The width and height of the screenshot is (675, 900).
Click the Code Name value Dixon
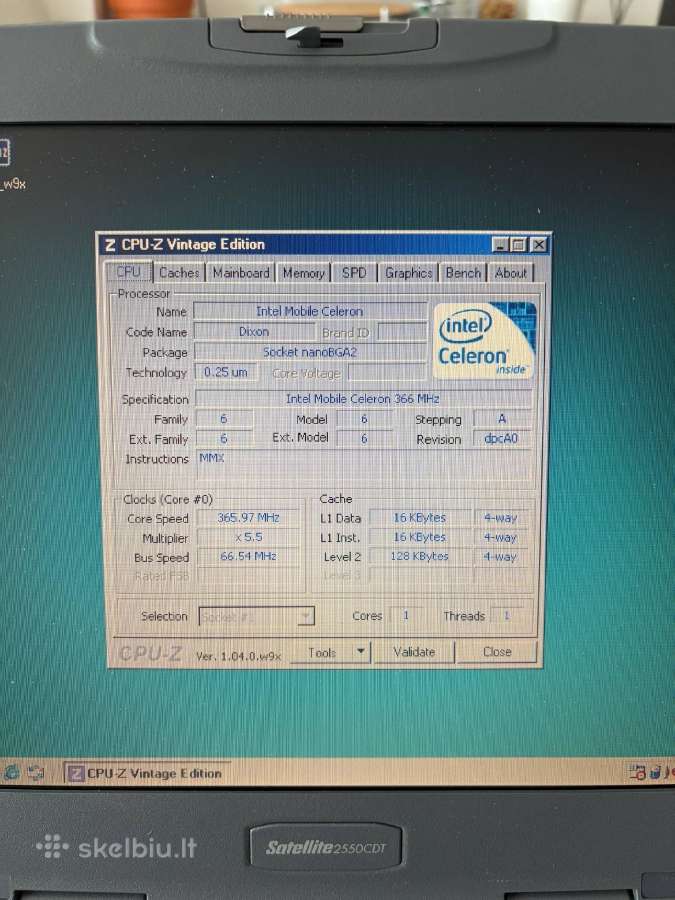click(254, 332)
